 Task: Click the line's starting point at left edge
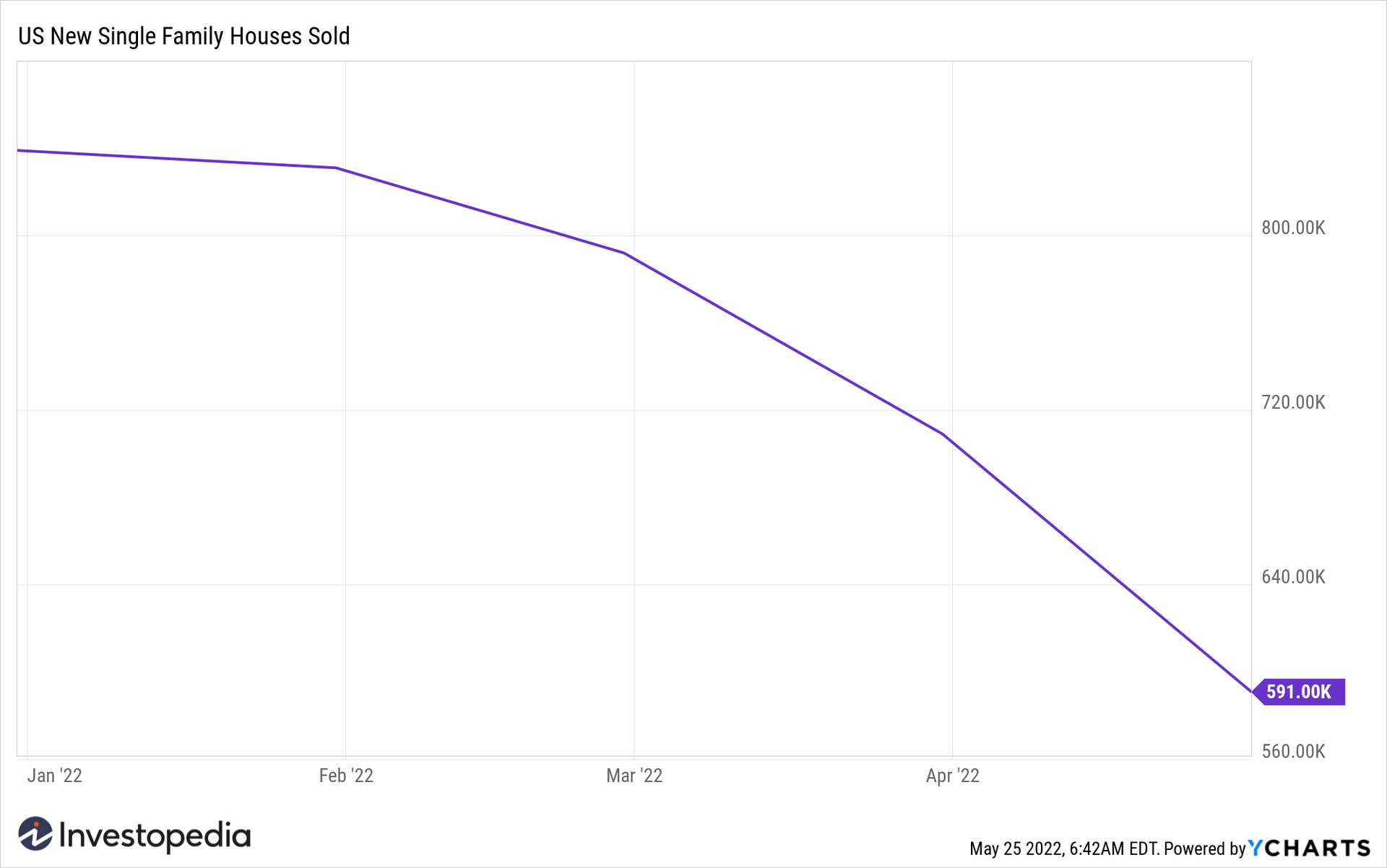click(x=19, y=151)
